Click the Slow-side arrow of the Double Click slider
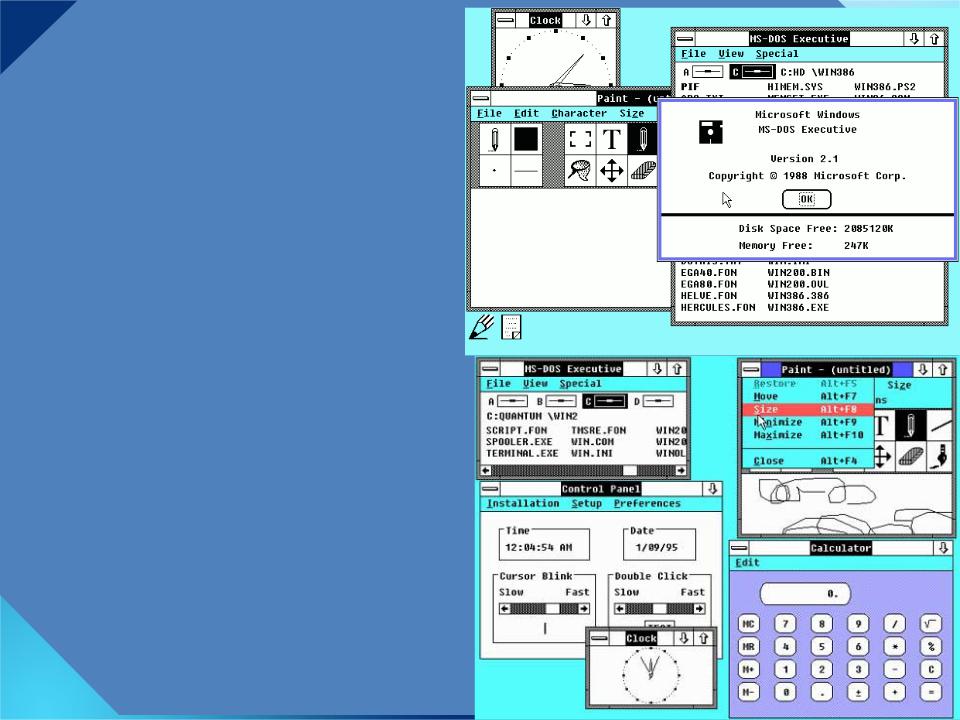 620,609
